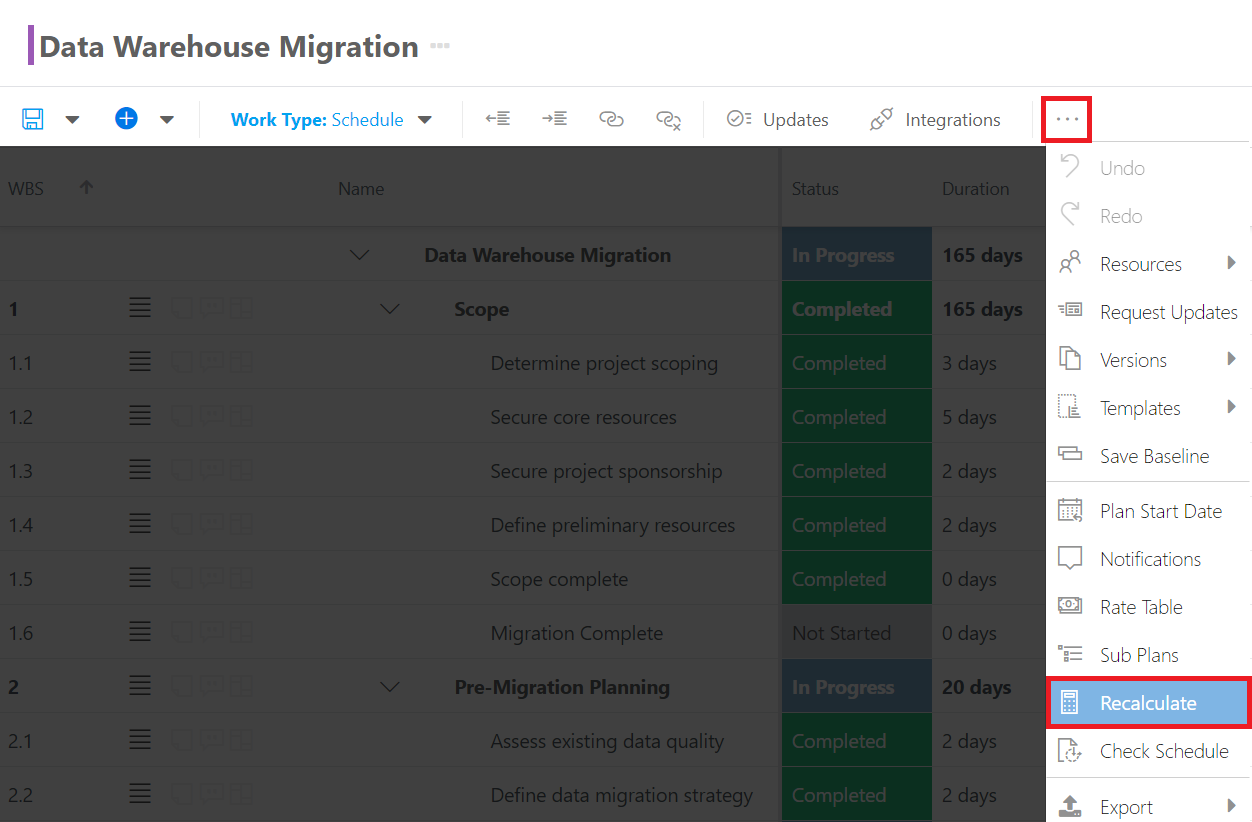Image resolution: width=1252 pixels, height=822 pixels.
Task: Click row menu icon for WBS 1.3
Action: [x=140, y=470]
